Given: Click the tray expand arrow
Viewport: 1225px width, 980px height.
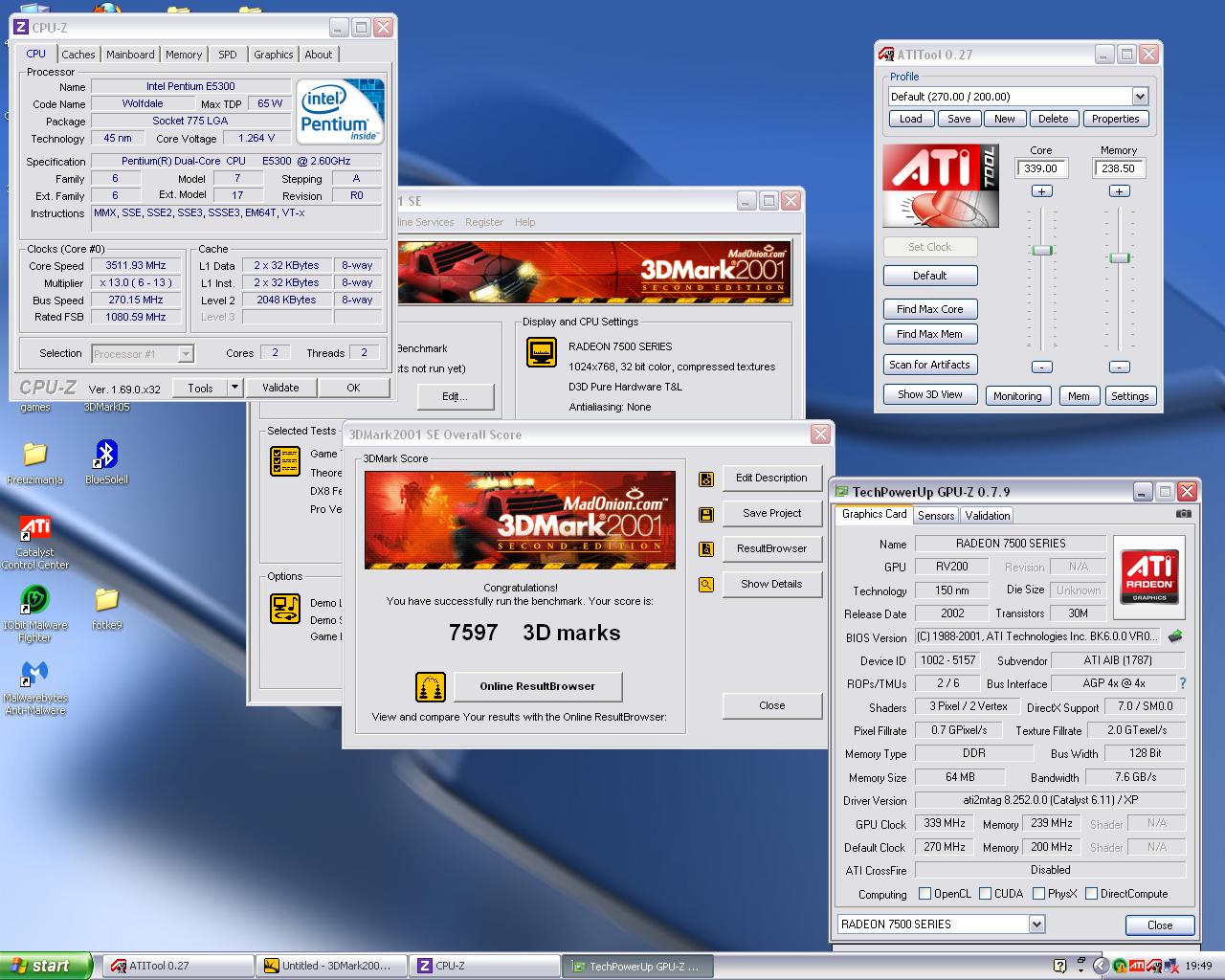Looking at the screenshot, I should (x=1102, y=966).
